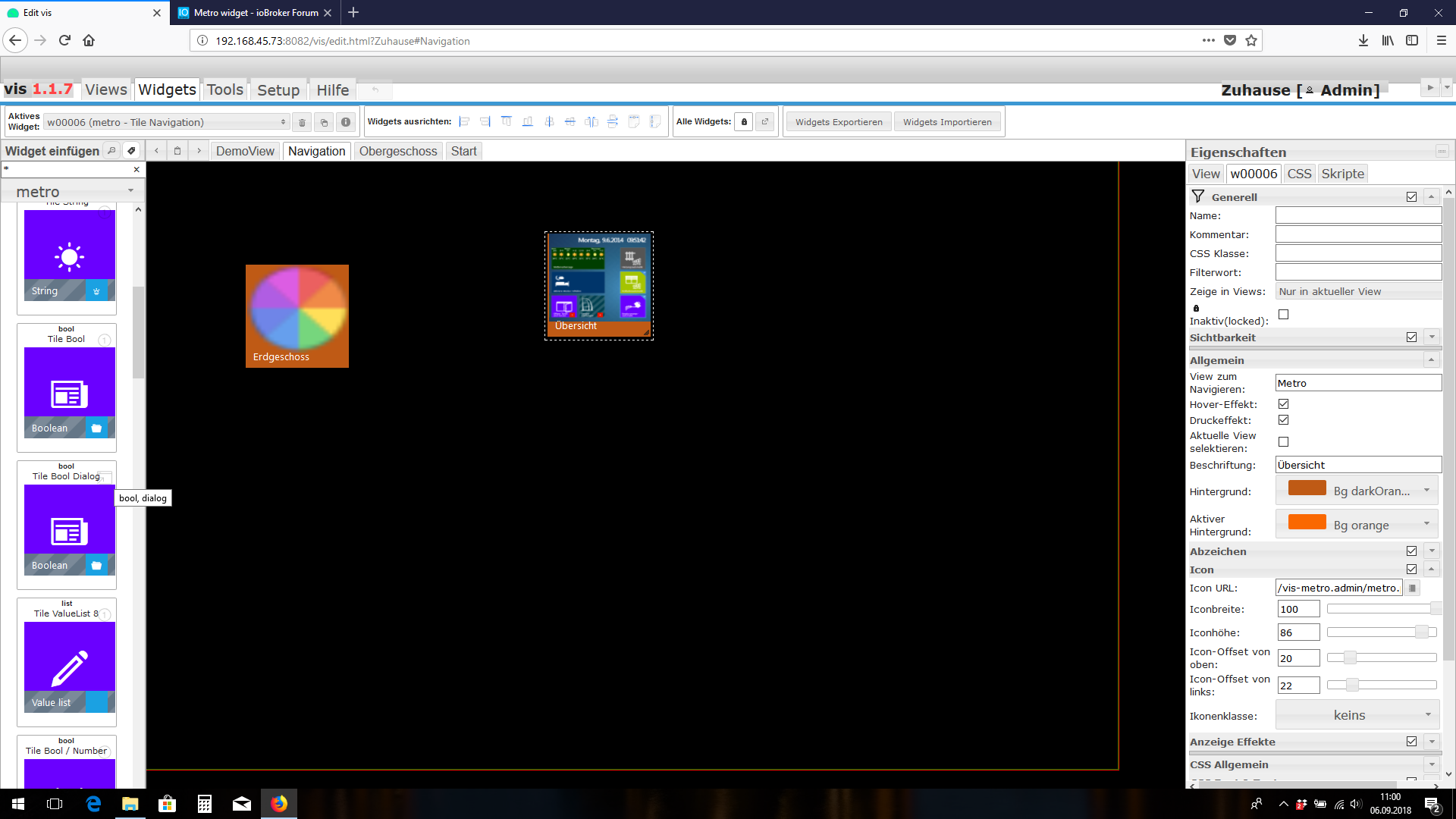Click lock all widgets icon

click(x=744, y=122)
